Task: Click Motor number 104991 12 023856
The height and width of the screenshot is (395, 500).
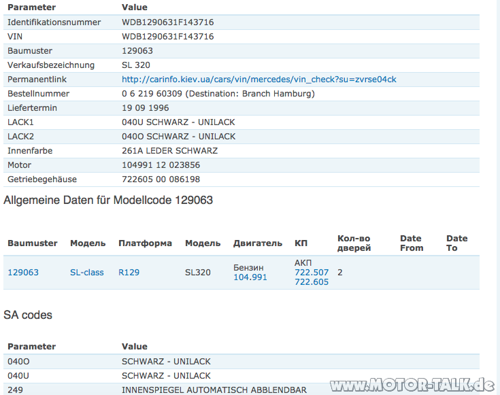Action: [x=161, y=165]
